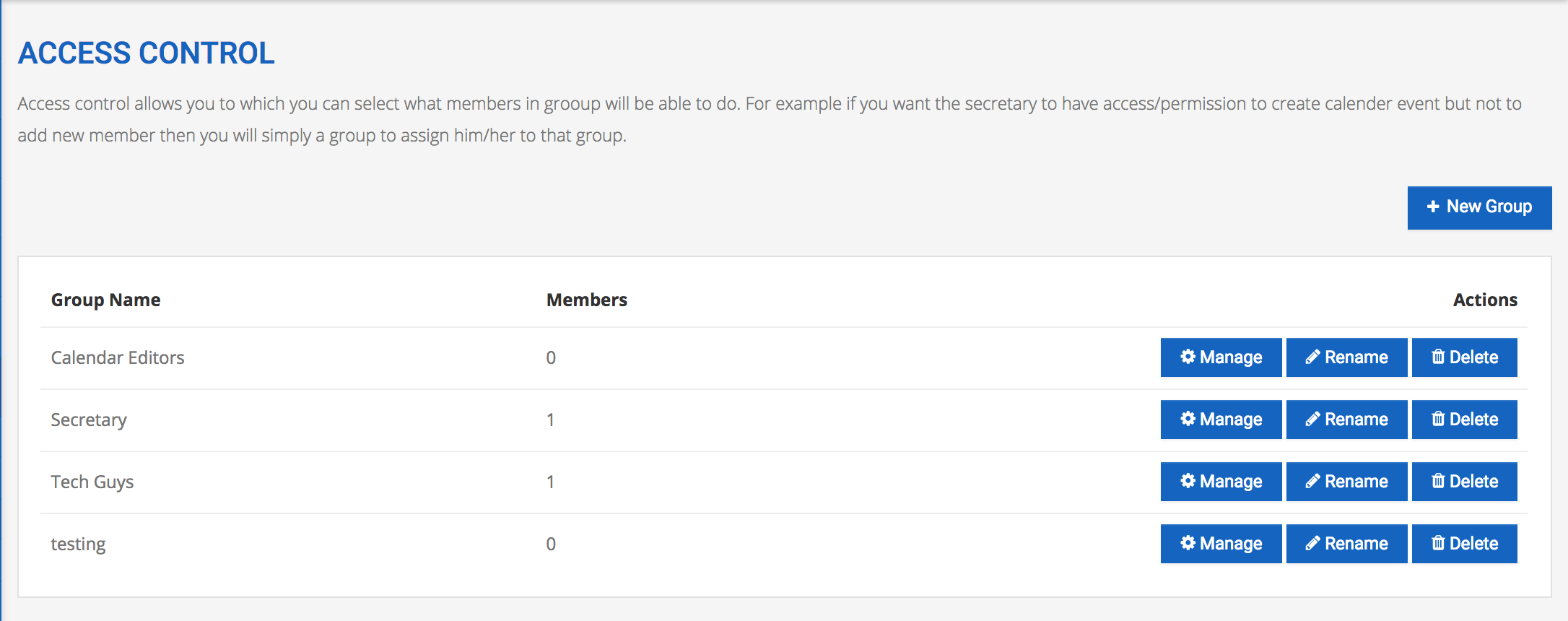Image resolution: width=1568 pixels, height=621 pixels.
Task: Rename the testing group
Action: coord(1346,544)
